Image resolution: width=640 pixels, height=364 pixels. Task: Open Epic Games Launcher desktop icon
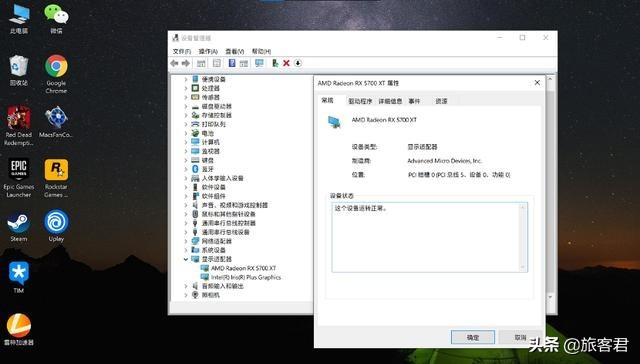pyautogui.click(x=19, y=178)
